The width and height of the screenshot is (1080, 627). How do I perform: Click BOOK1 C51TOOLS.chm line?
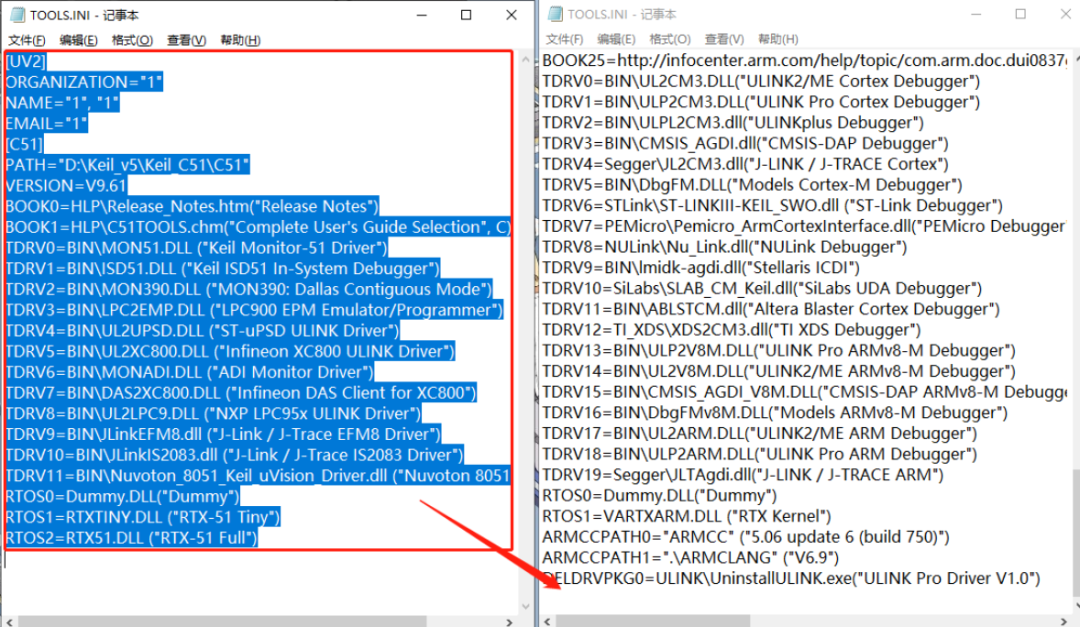[258, 227]
